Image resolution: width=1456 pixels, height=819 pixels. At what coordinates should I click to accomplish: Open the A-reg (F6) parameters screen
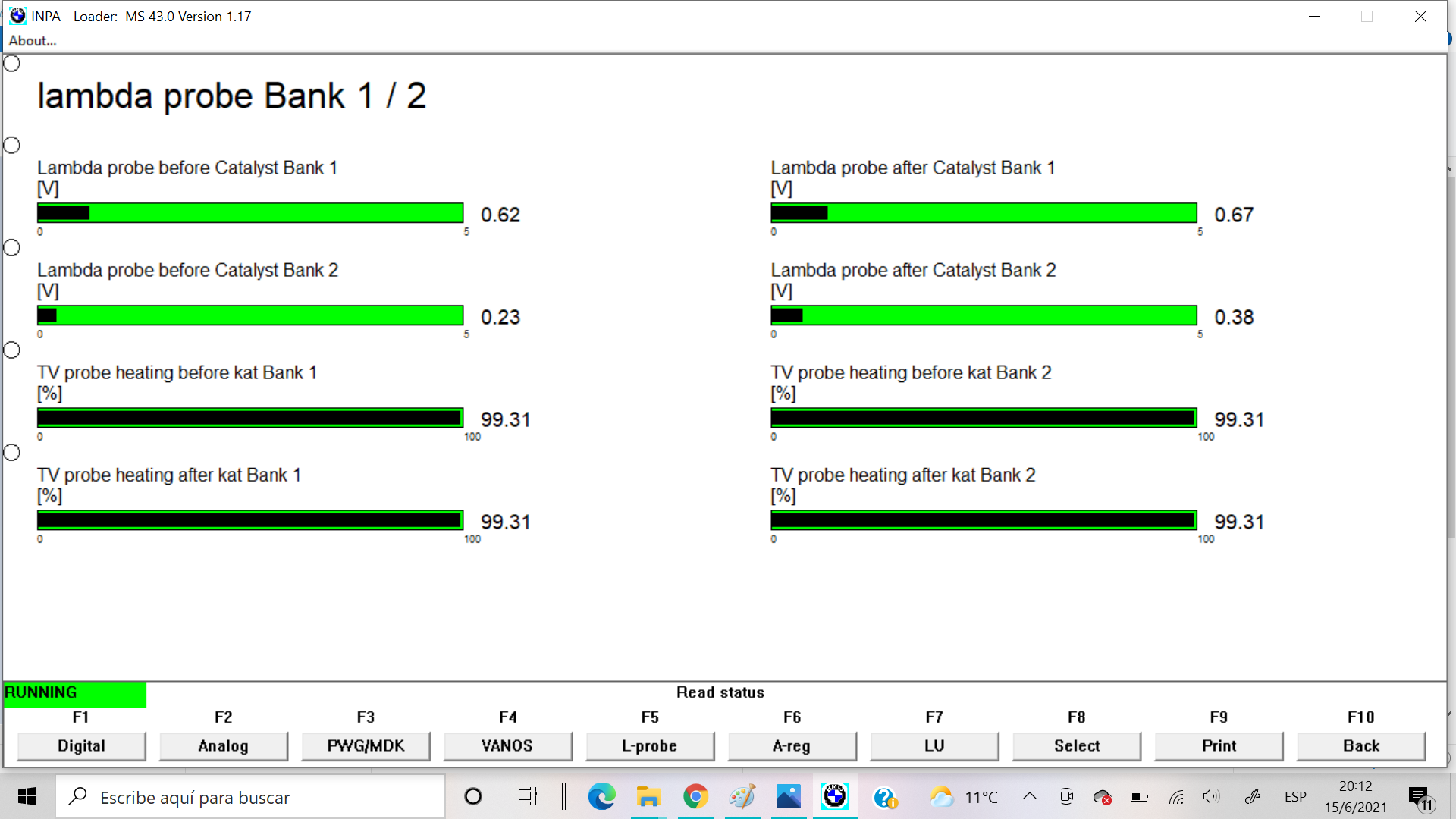(x=790, y=745)
